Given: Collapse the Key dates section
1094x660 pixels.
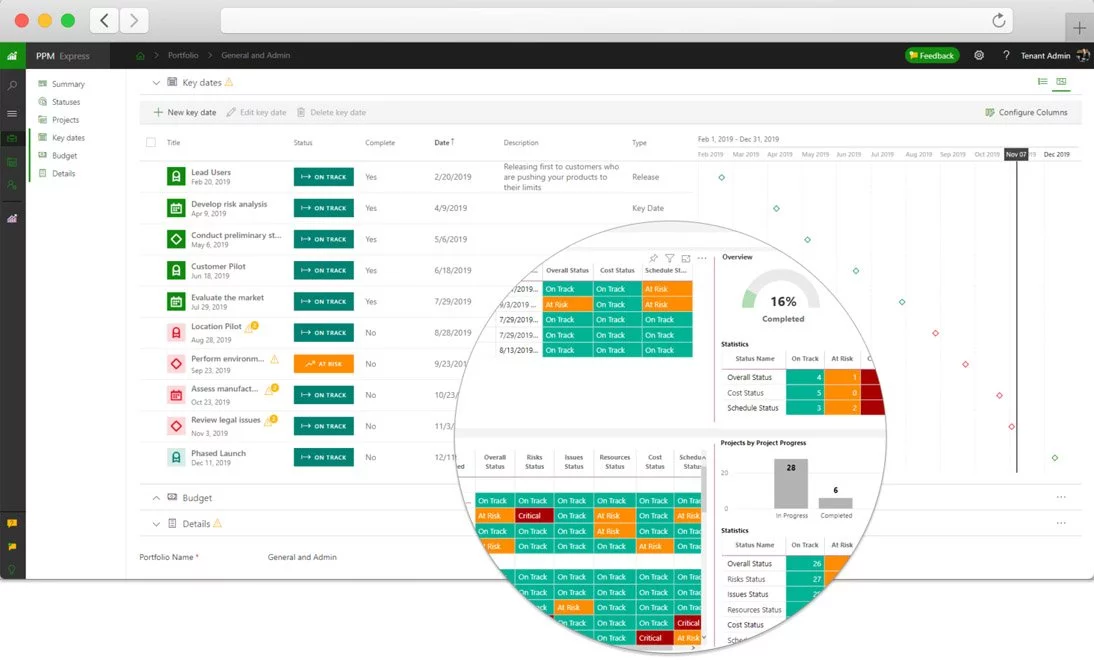Looking at the screenshot, I should click(156, 82).
